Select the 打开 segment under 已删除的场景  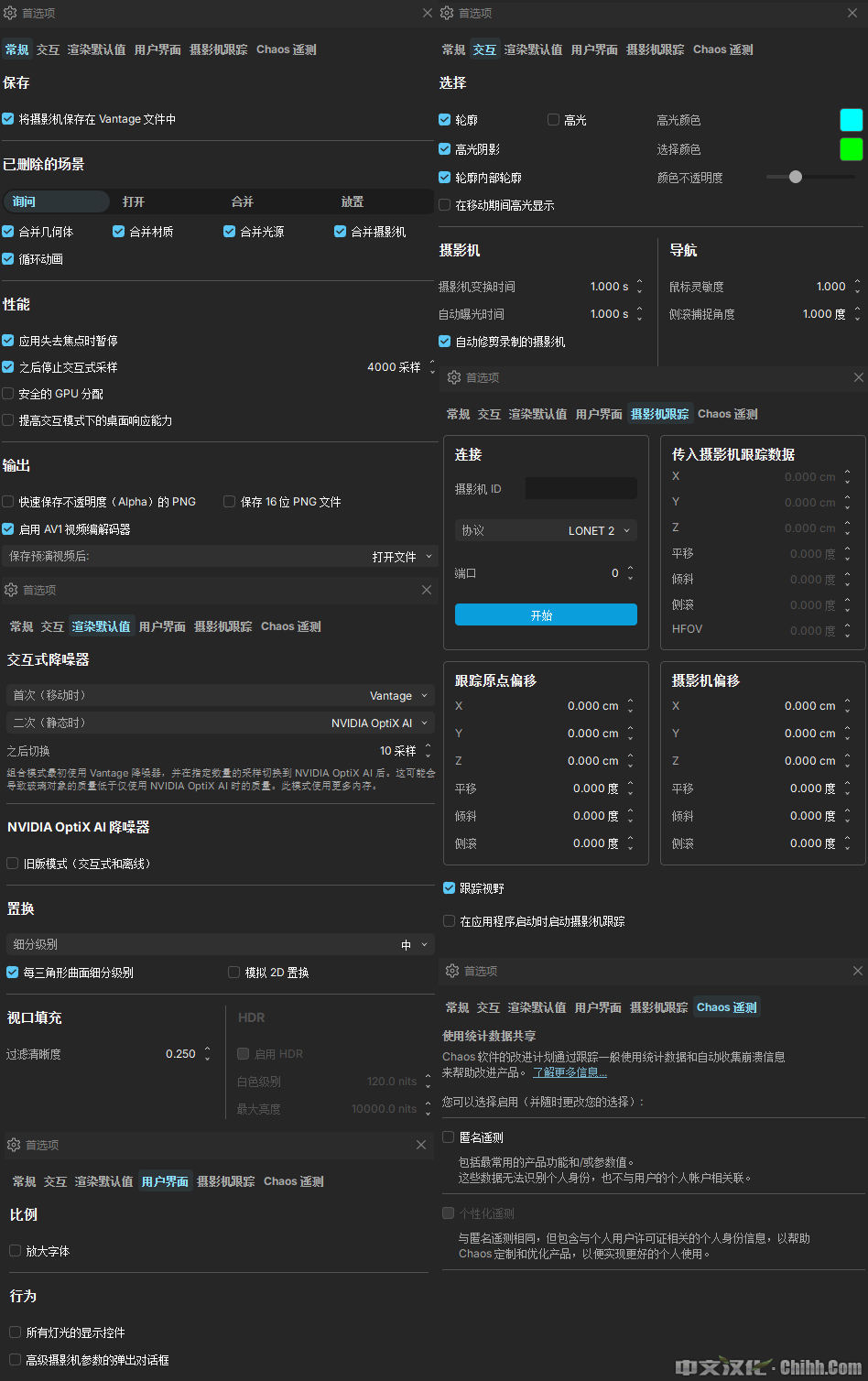[134, 201]
